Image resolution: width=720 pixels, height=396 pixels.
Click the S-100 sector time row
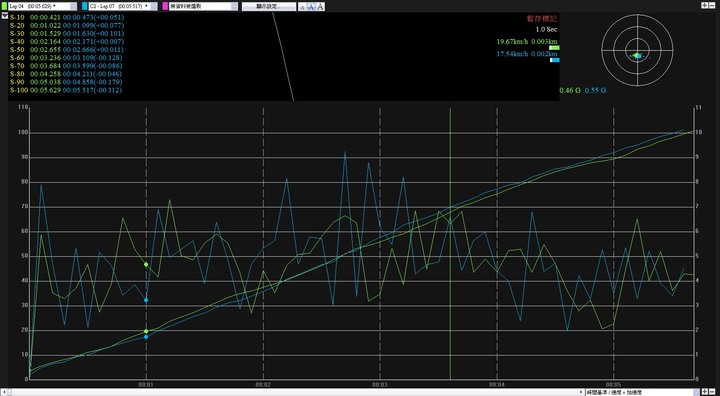66,91
